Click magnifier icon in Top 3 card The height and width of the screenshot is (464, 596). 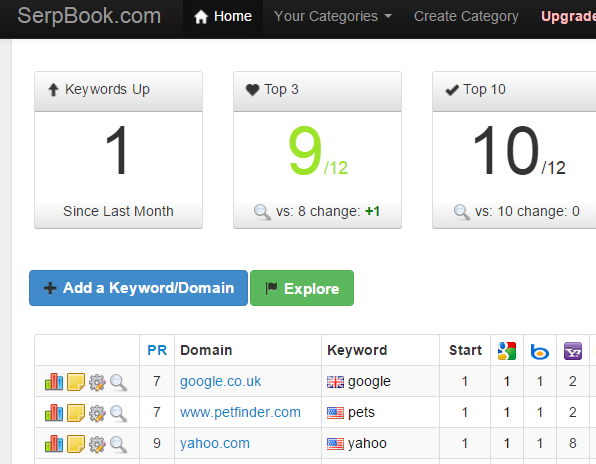tap(262, 212)
